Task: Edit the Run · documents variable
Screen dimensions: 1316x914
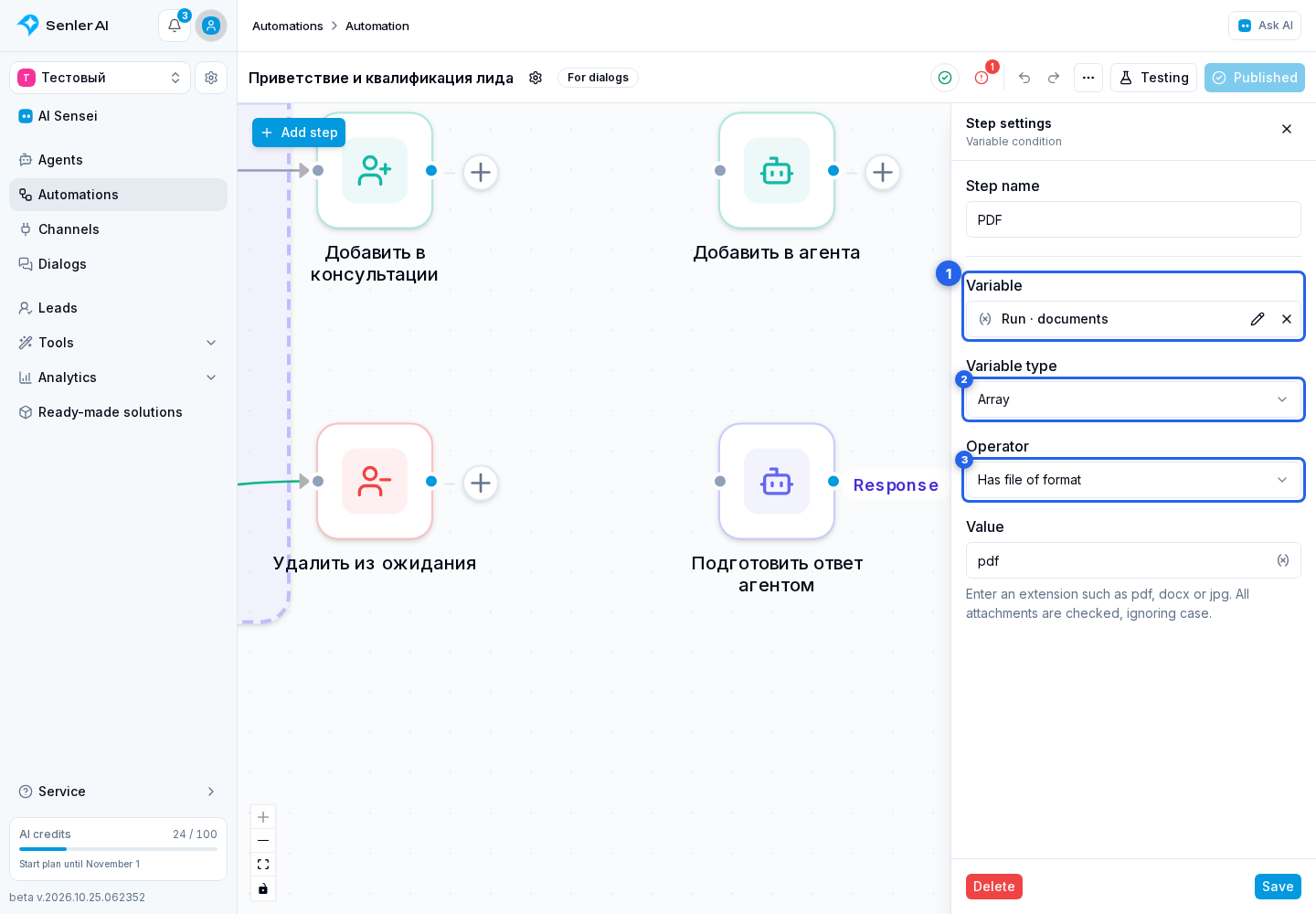Action: click(x=1258, y=319)
